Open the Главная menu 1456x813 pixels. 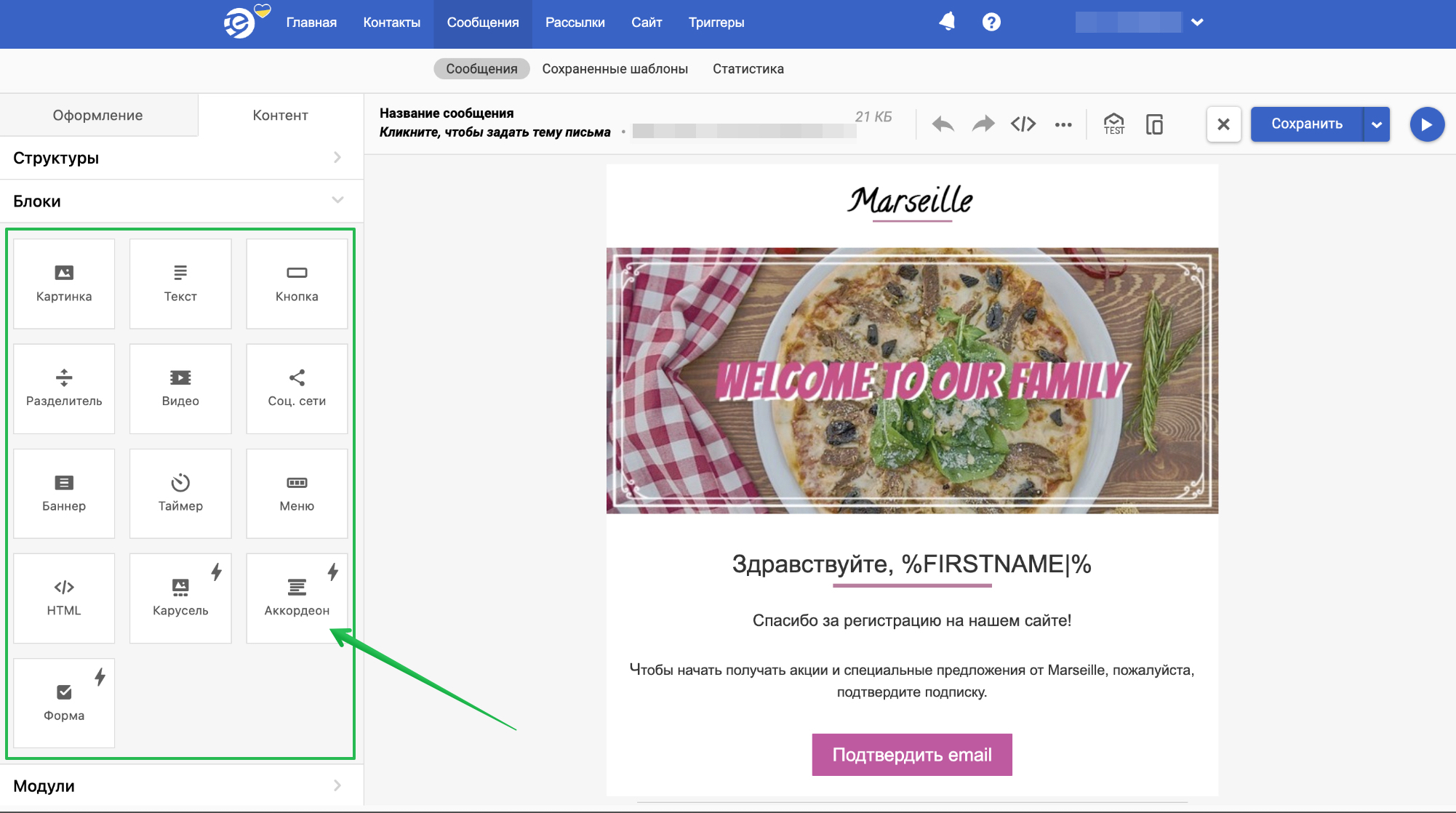[311, 23]
